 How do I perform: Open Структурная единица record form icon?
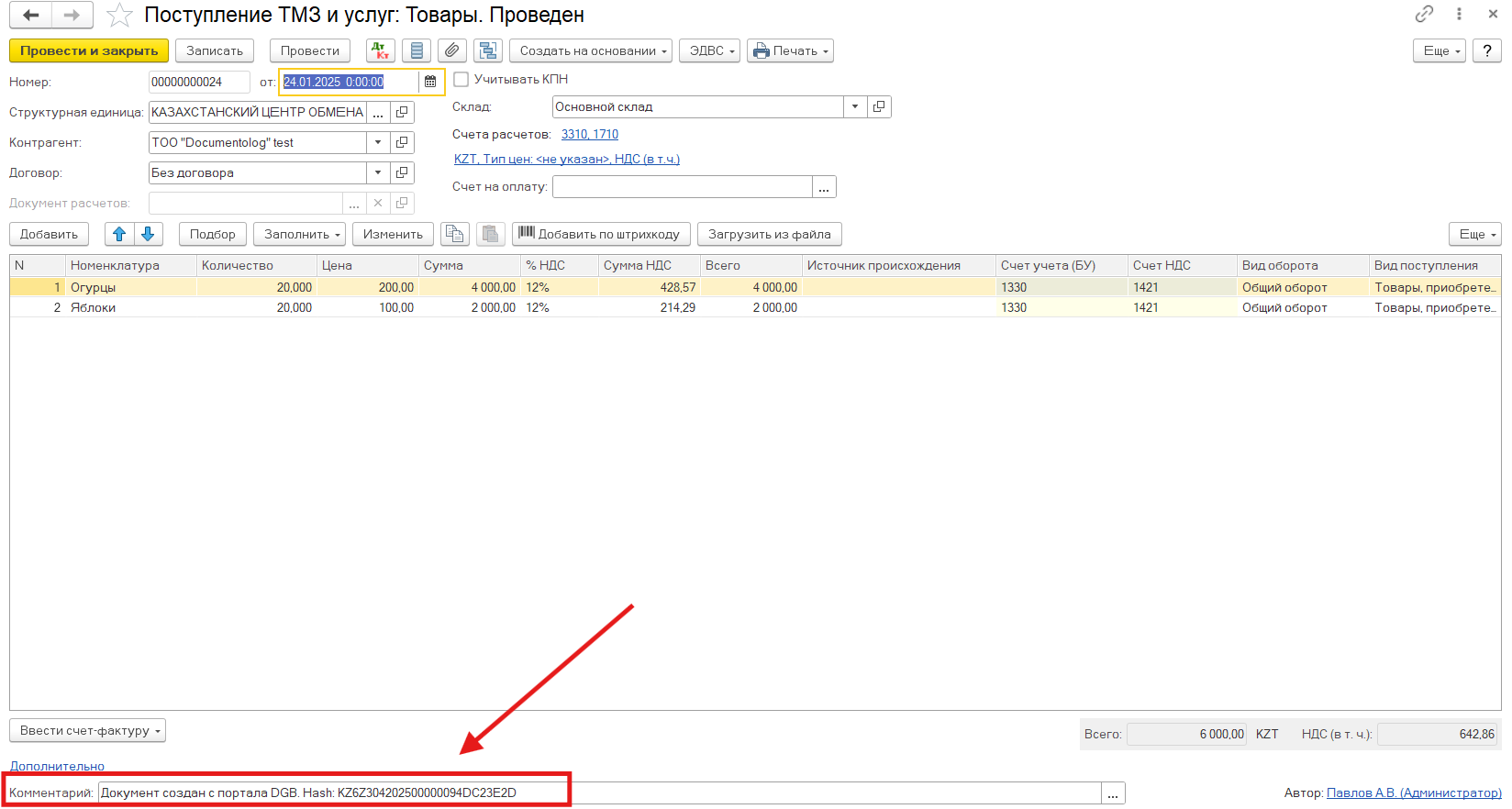pyautogui.click(x=402, y=112)
